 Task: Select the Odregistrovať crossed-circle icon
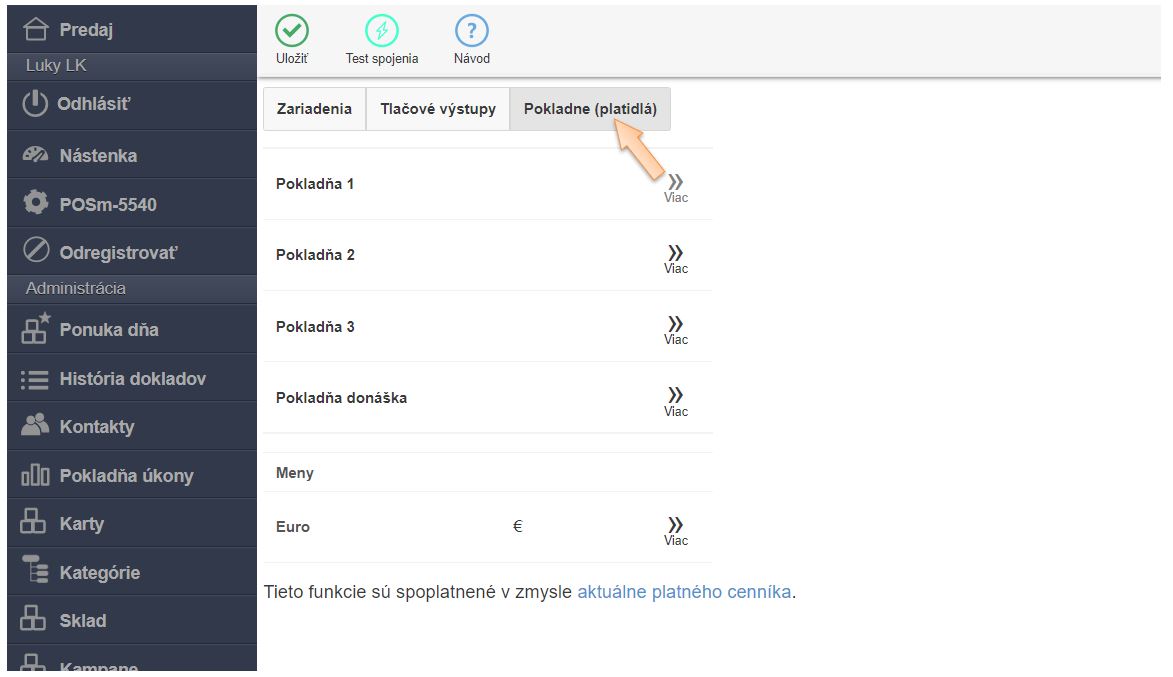point(35,252)
